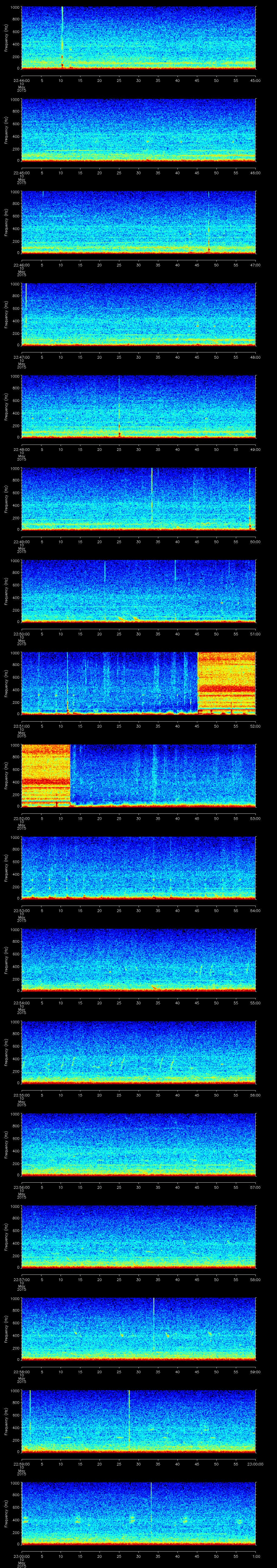Click the 22:55:00 timestamp label

click(x=21, y=1095)
